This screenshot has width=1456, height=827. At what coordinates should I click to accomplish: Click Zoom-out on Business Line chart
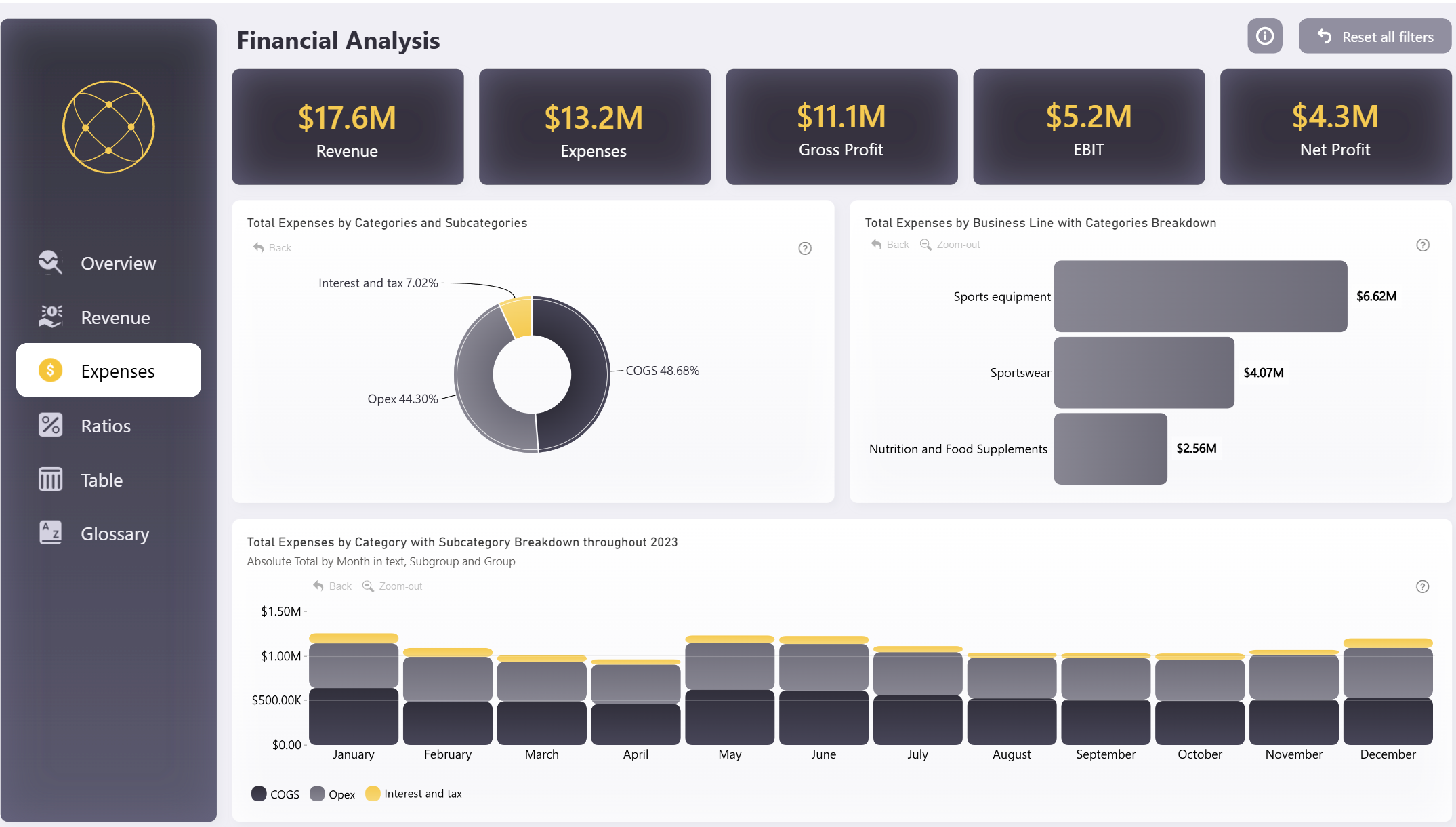point(950,245)
